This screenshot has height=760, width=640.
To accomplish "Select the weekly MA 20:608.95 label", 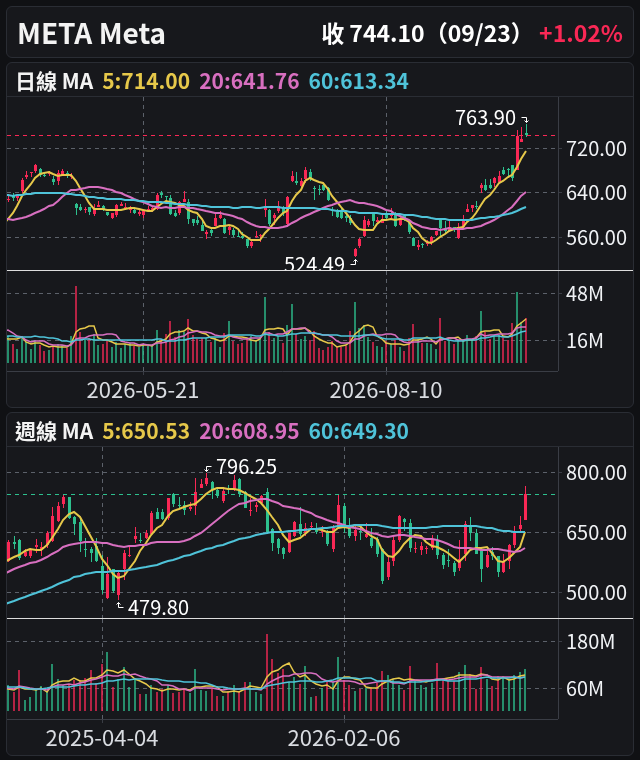I will 249,431.
